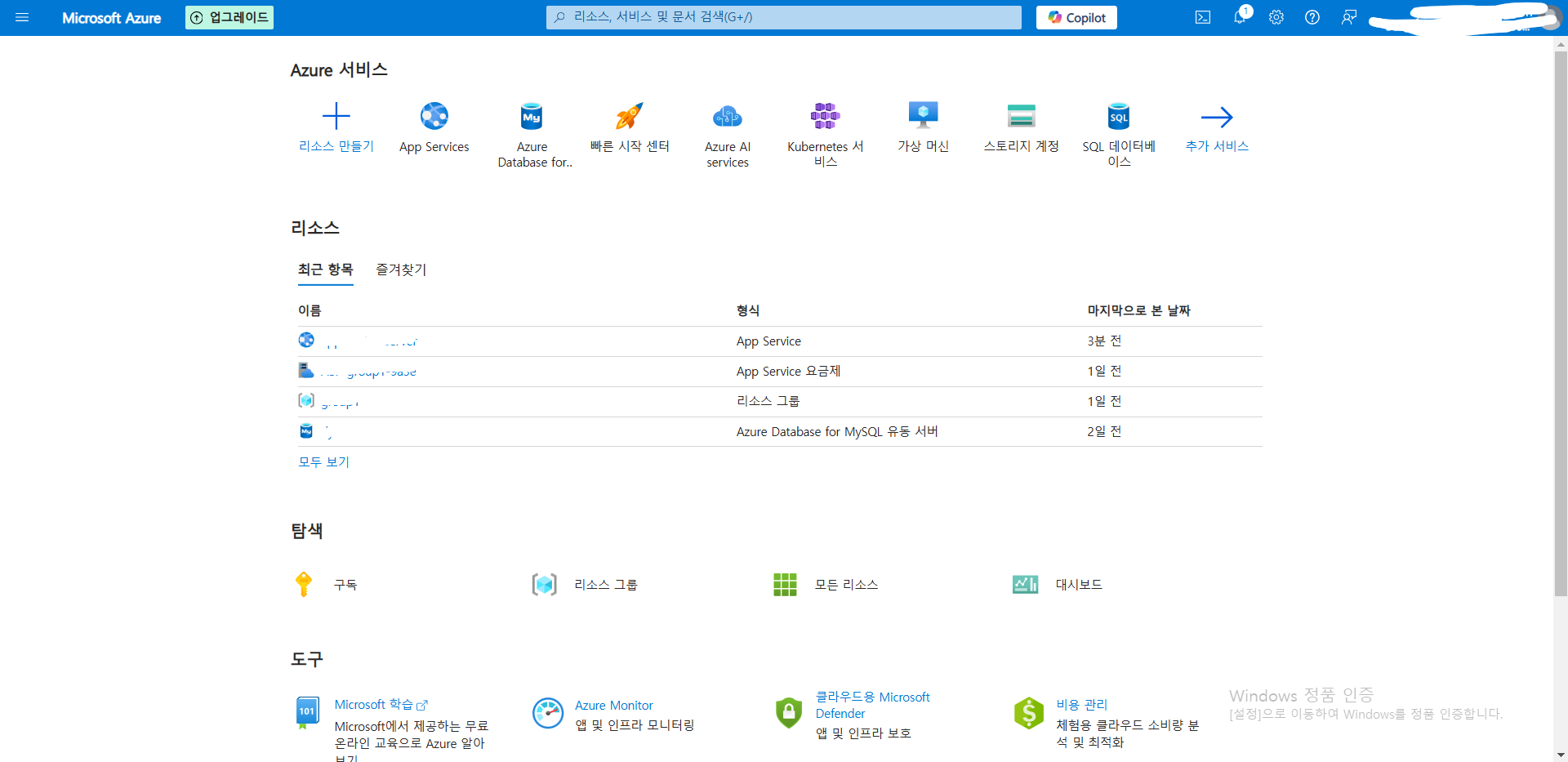The height and width of the screenshot is (762, 1568).
Task: Open Kubernetes 서비스 icon
Action: 826,116
